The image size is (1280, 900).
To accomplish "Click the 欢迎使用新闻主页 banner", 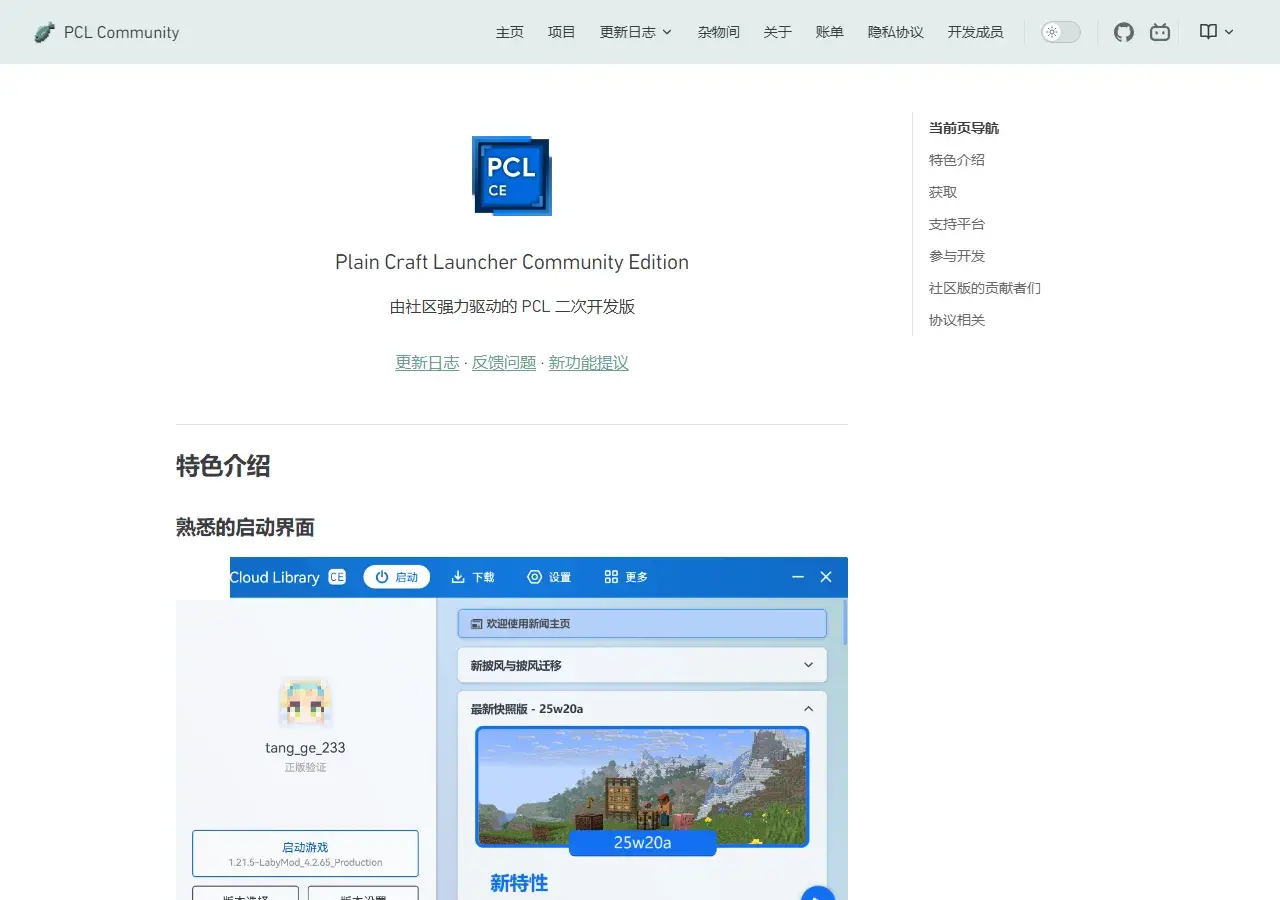I will 642,623.
